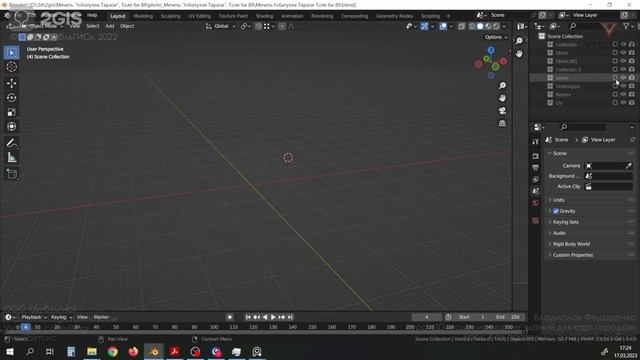This screenshot has height=360, width=640.
Task: Select the 3D Cursor tool
Action: (11, 67)
